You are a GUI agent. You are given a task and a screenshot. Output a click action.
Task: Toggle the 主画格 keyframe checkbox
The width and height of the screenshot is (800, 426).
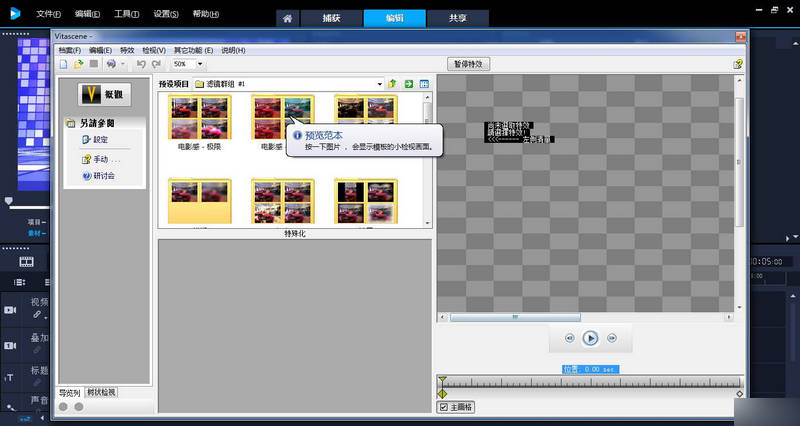pos(444,407)
